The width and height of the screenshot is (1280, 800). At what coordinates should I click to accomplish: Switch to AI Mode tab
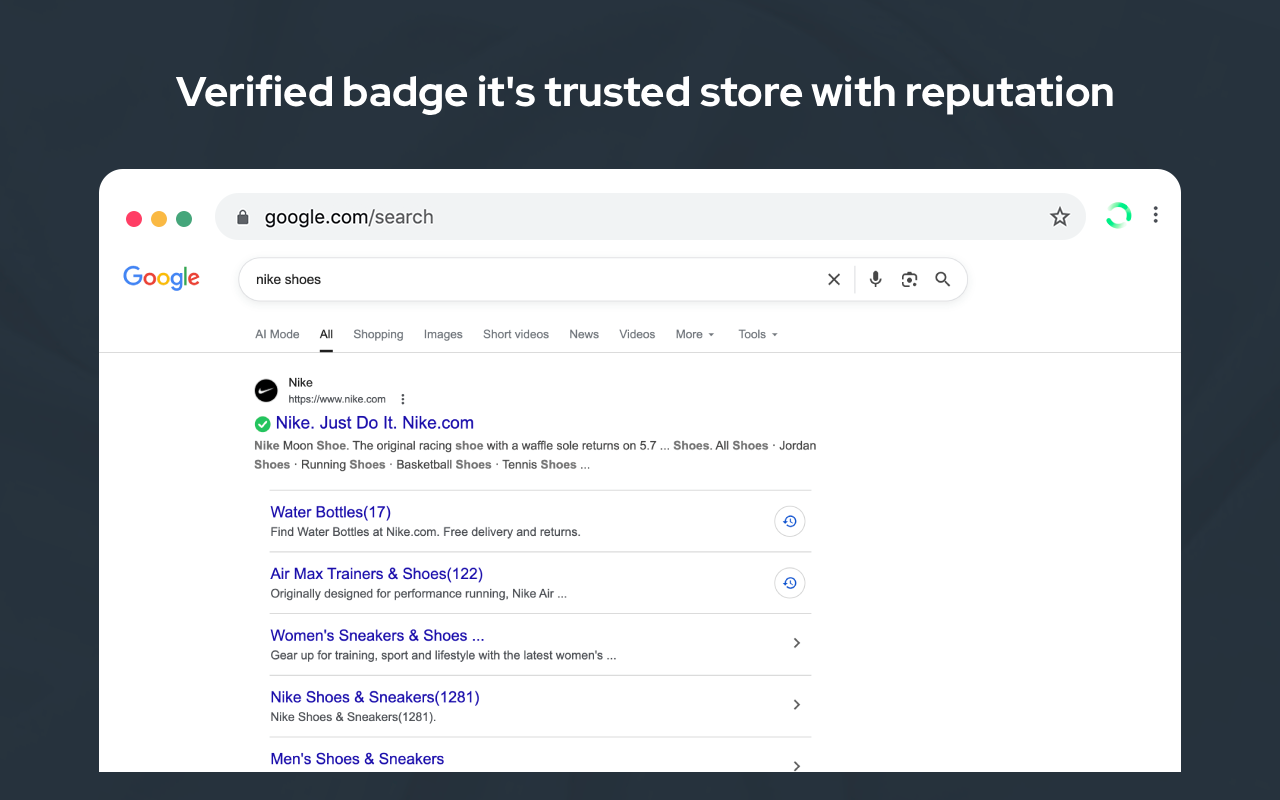pyautogui.click(x=277, y=334)
